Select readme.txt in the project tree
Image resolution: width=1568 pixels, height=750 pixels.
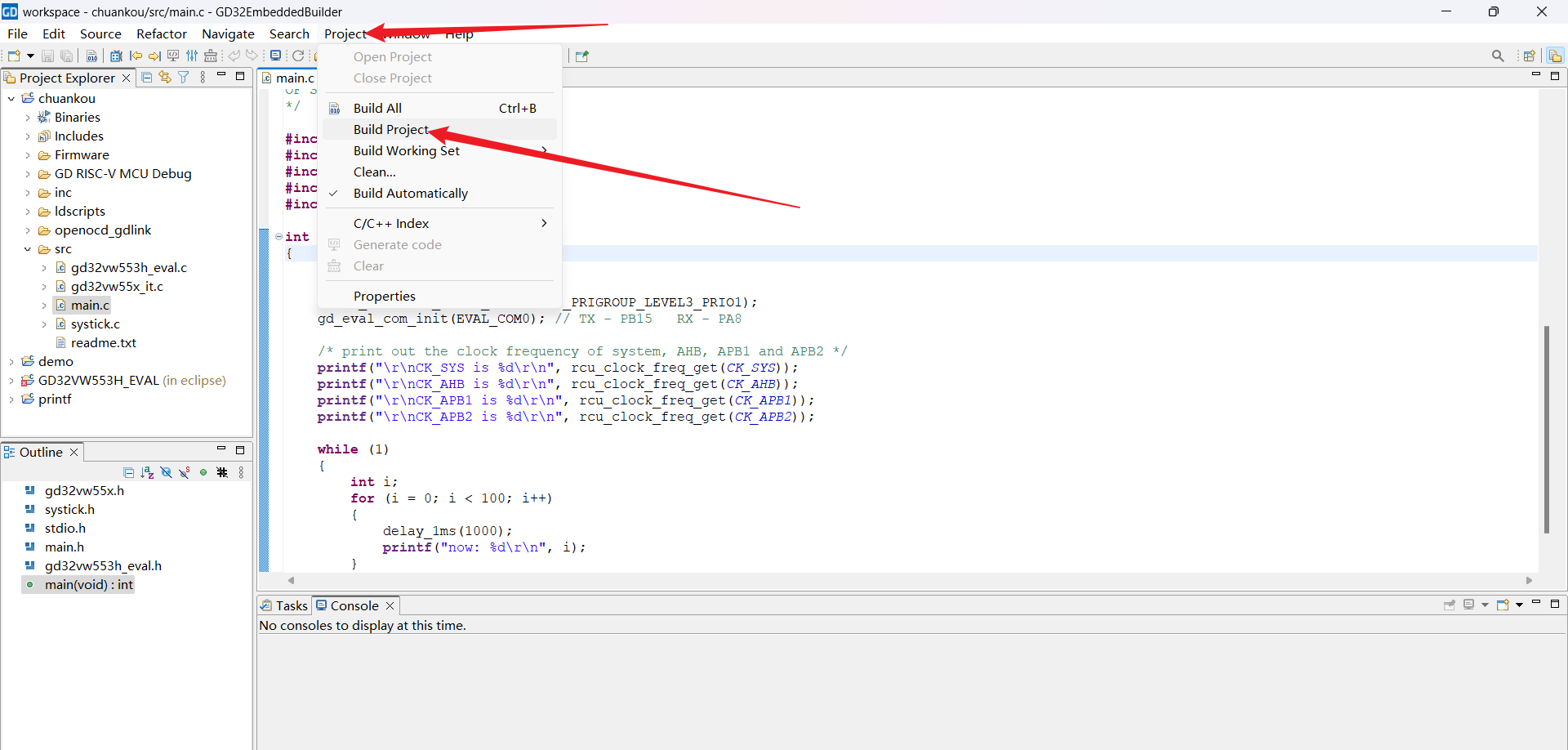103,343
